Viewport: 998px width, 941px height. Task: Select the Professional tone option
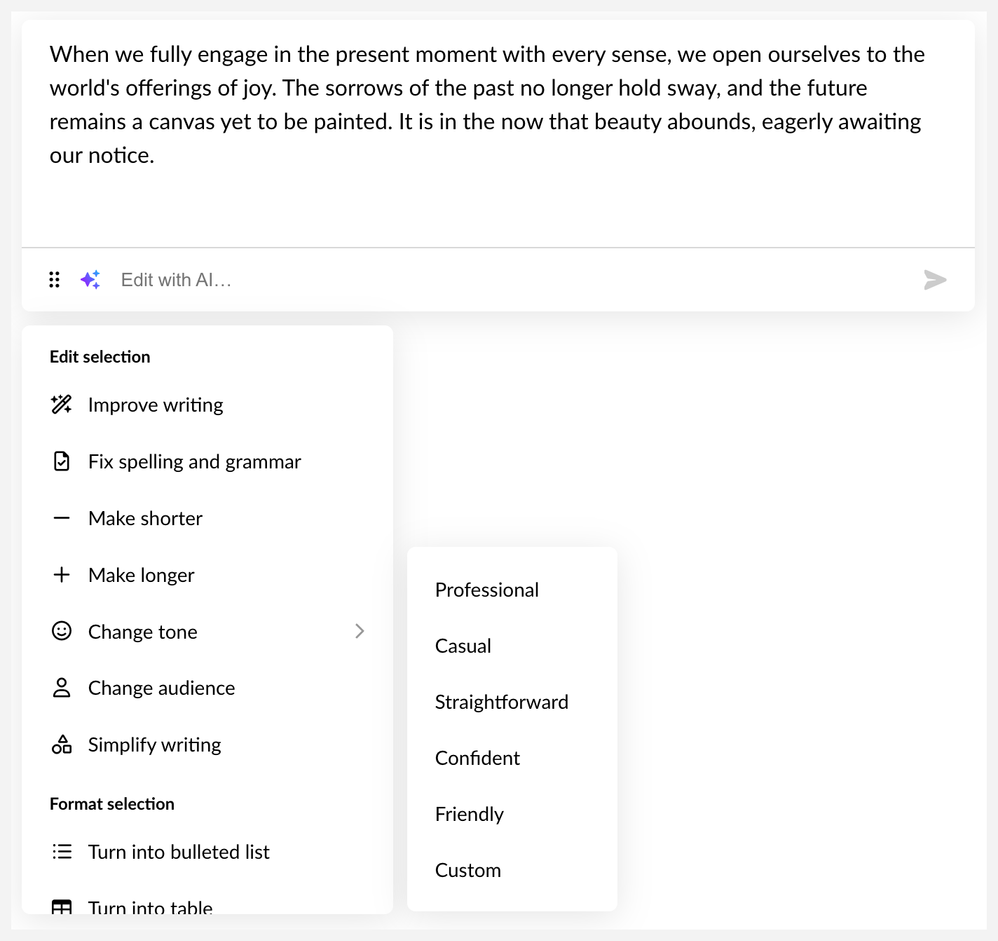tap(487, 590)
